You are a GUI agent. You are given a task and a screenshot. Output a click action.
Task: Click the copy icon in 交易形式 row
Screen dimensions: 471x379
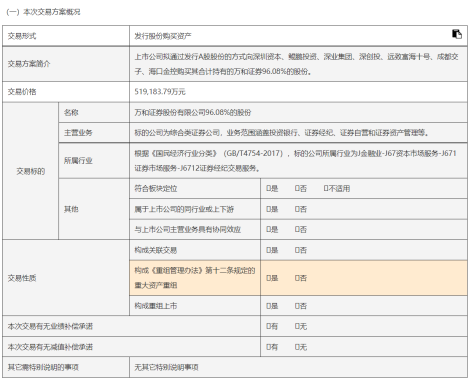(457, 34)
